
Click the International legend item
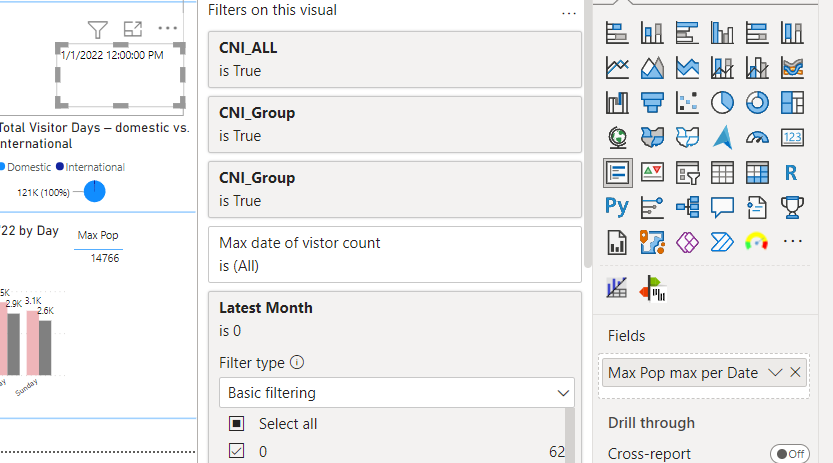click(x=90, y=167)
